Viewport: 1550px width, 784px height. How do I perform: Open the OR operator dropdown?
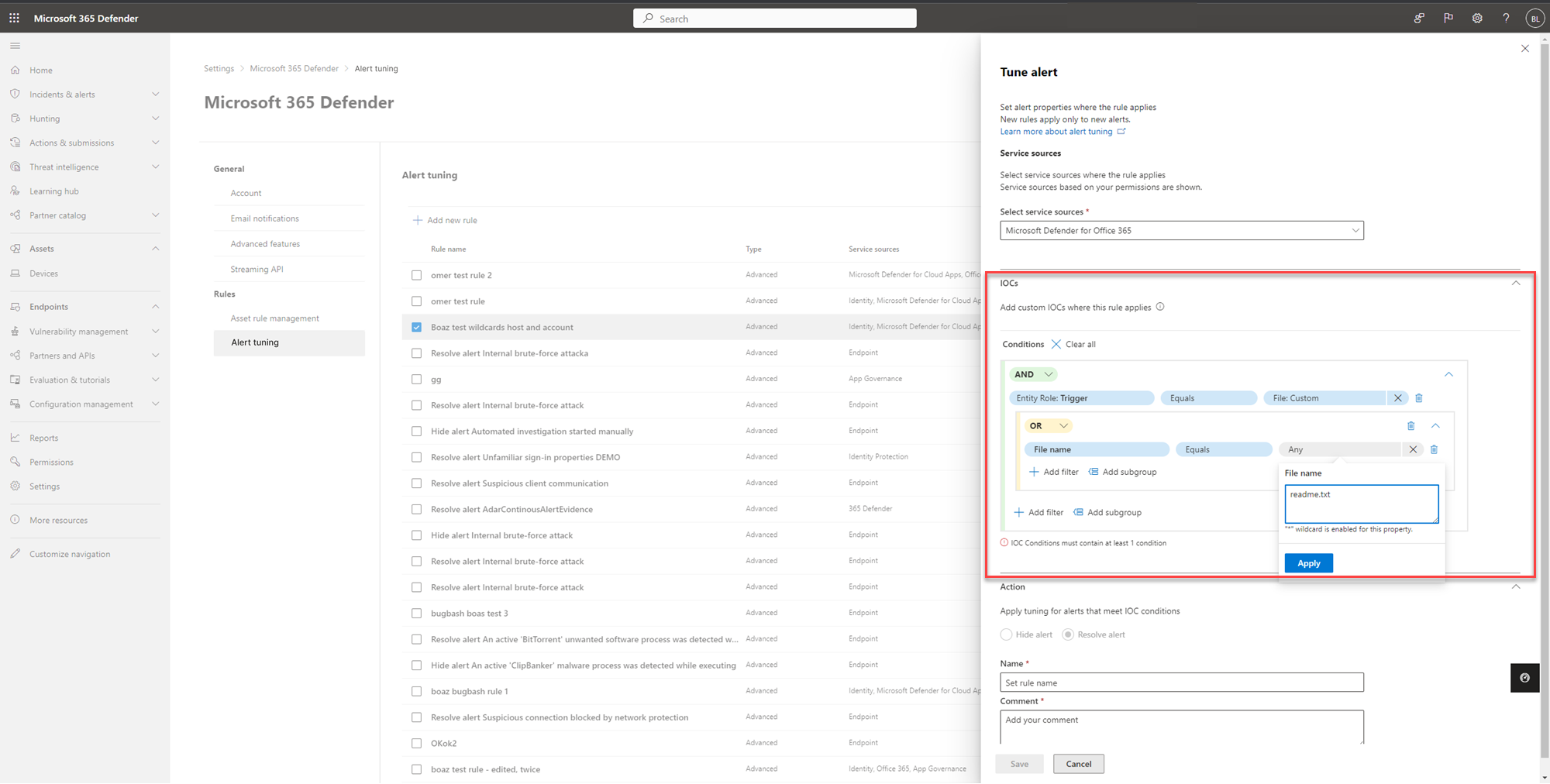[1047, 425]
